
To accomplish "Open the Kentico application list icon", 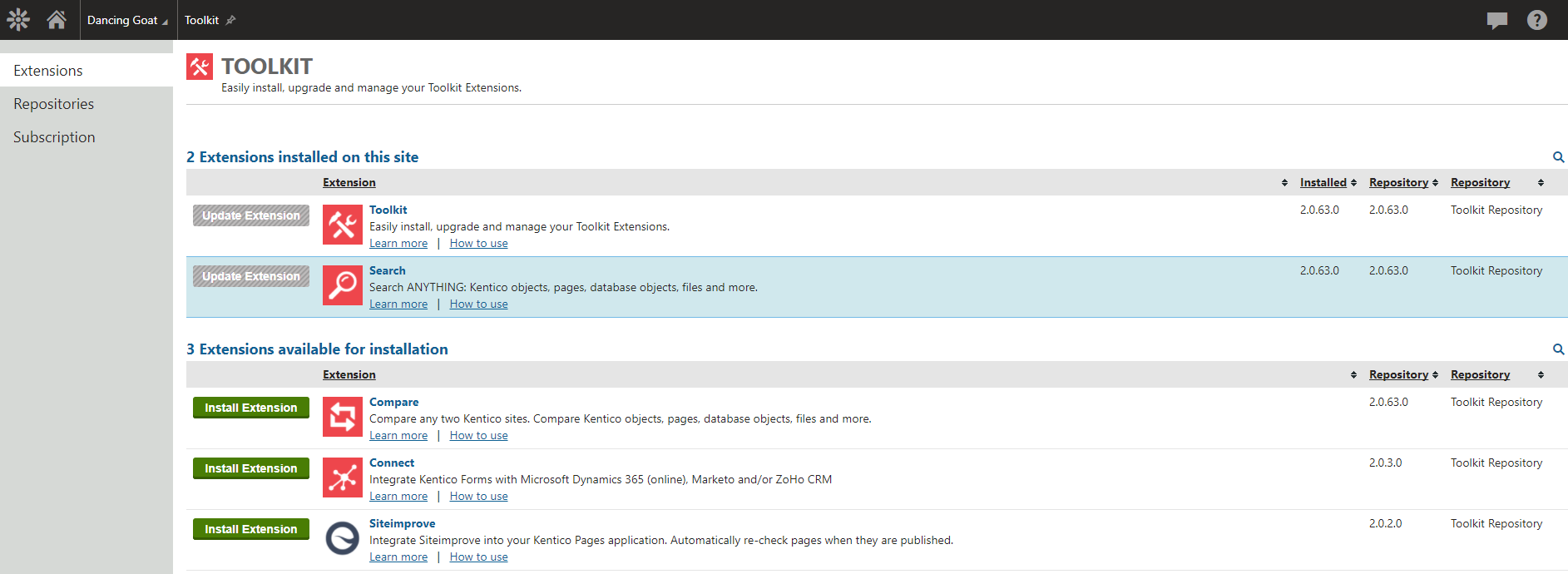I will click(18, 19).
